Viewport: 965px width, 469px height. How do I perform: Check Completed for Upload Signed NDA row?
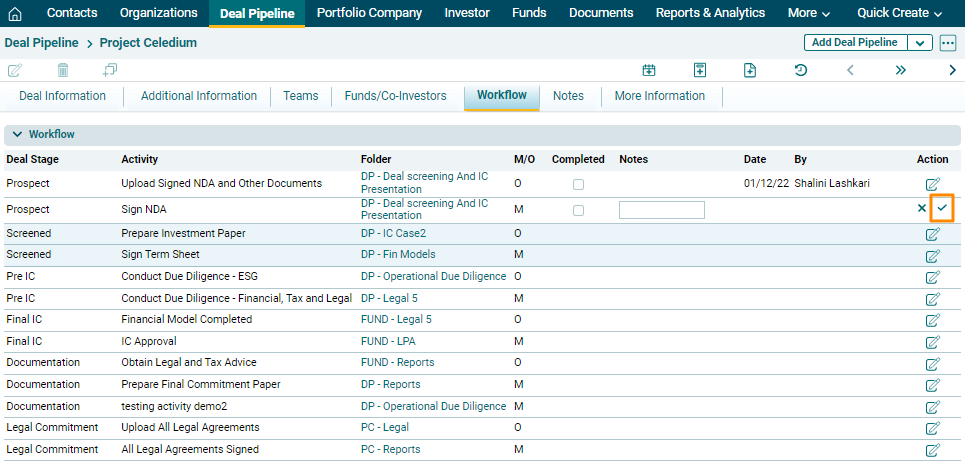tap(578, 185)
